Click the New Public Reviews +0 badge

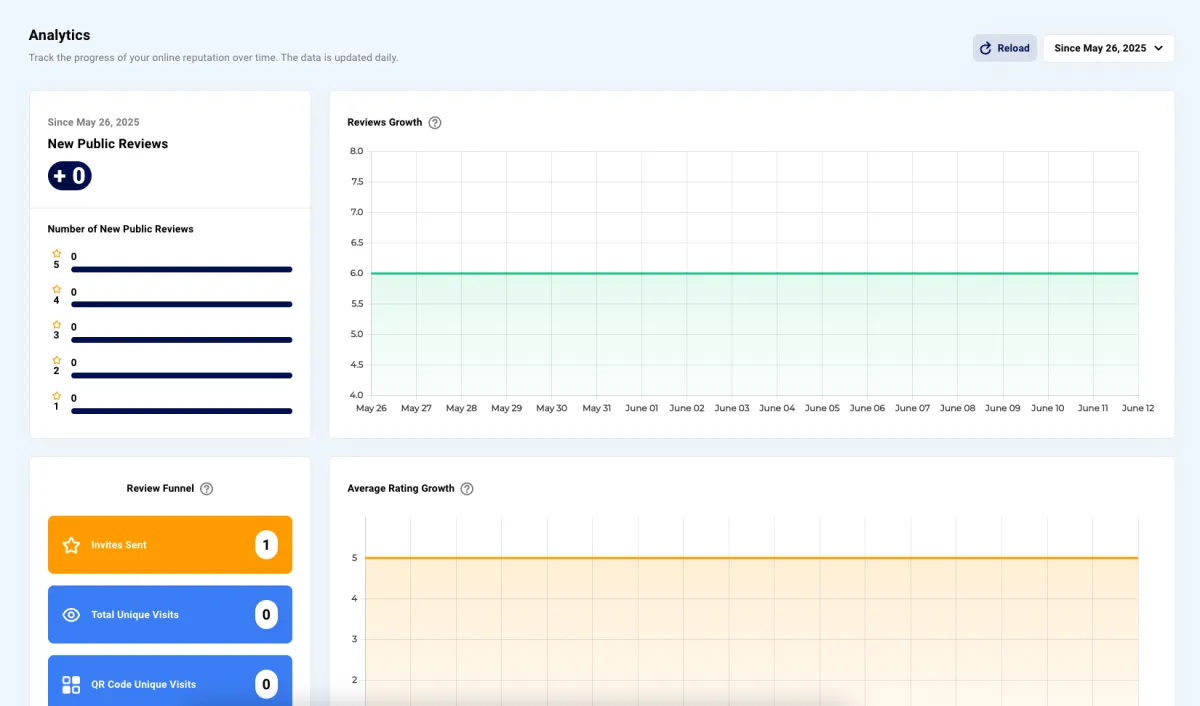click(69, 177)
